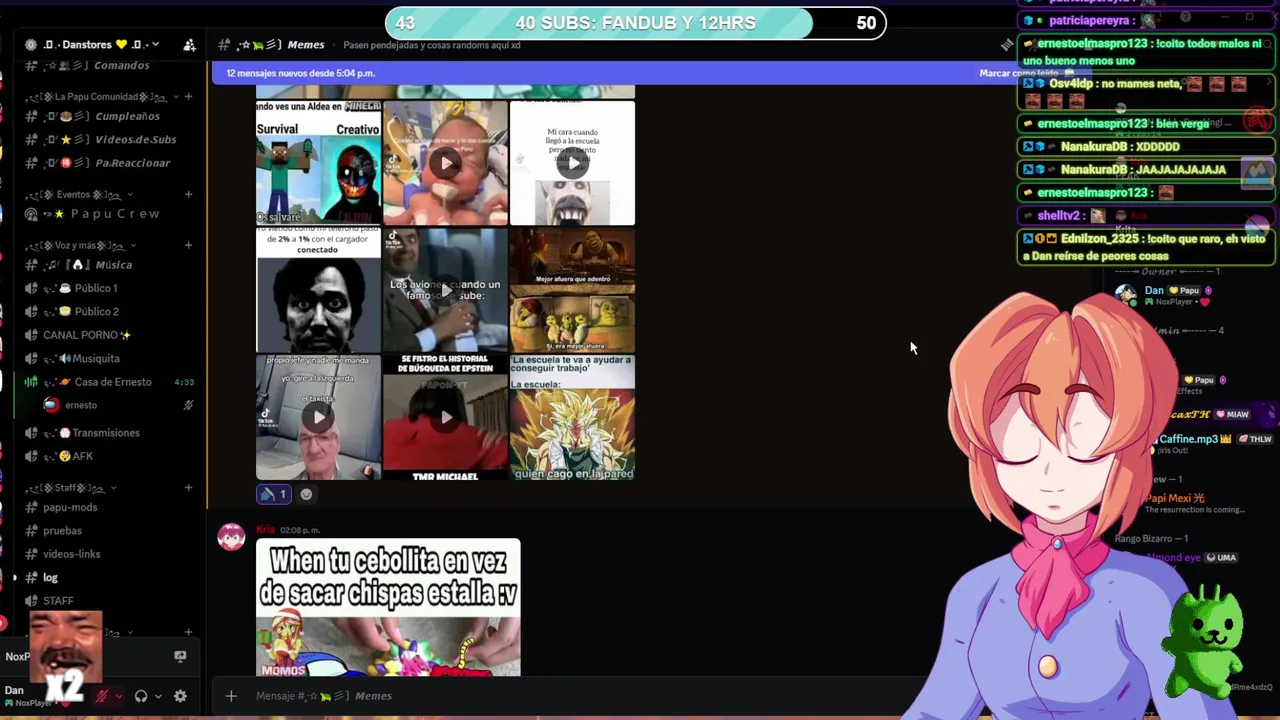The image size is (1280, 720).
Task: Open the videos-links channel
Action: click(110, 554)
